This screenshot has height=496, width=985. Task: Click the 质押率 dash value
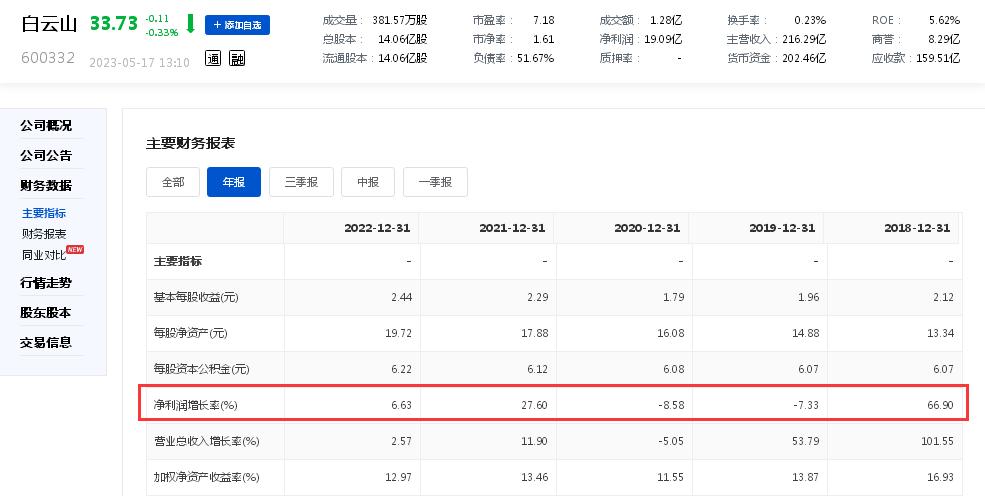coord(680,58)
